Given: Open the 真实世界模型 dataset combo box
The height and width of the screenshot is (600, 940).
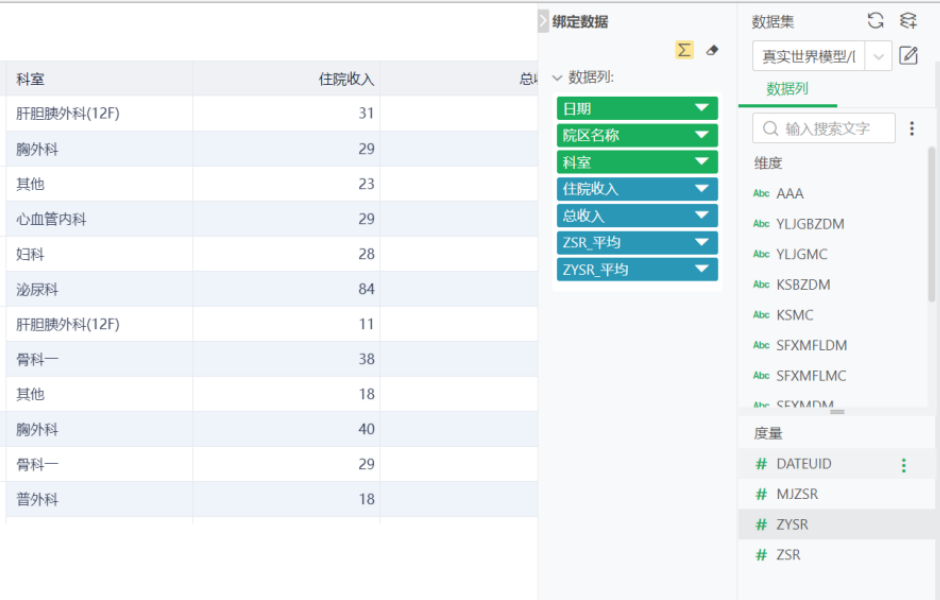Looking at the screenshot, I should point(822,56).
